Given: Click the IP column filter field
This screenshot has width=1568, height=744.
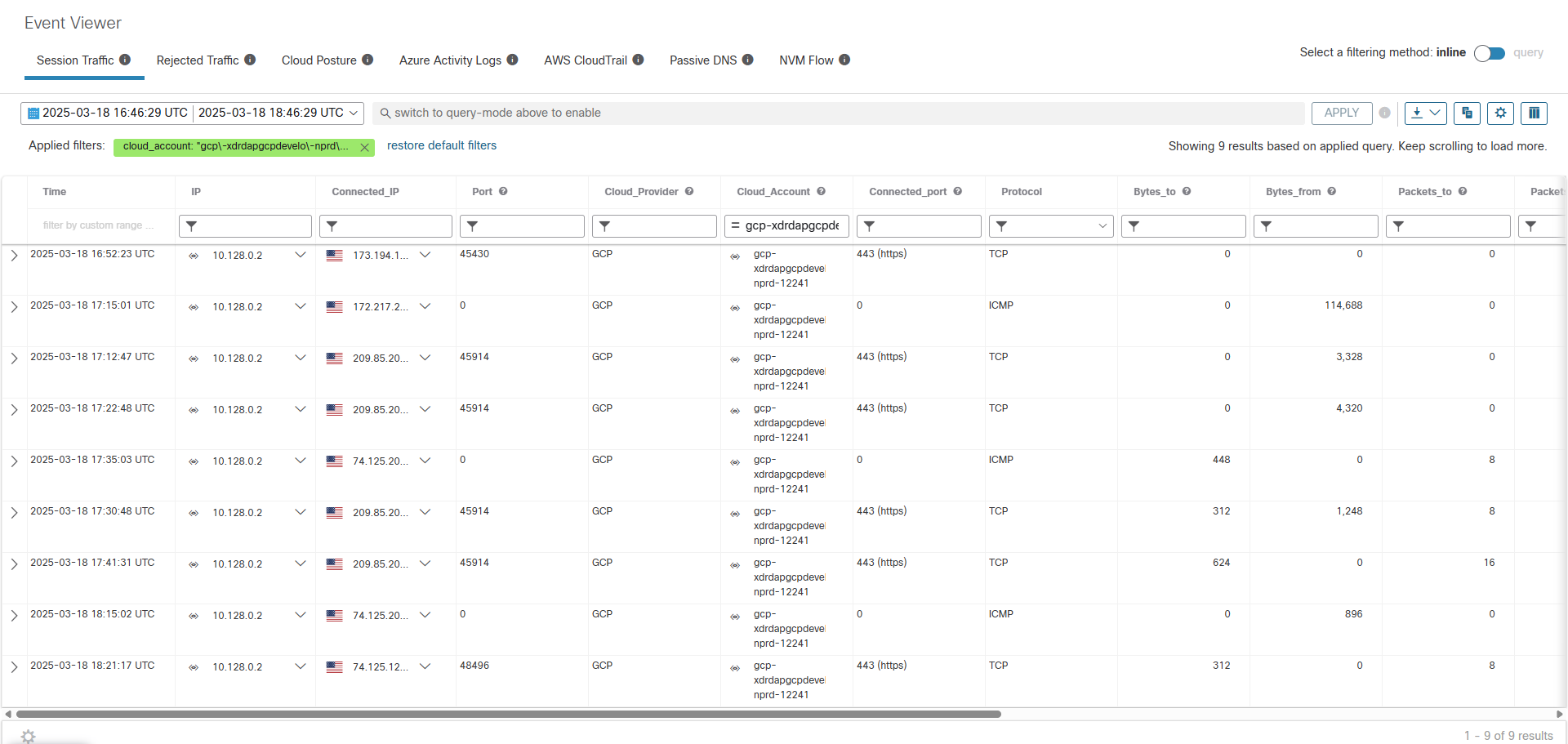Looking at the screenshot, I should click(245, 225).
